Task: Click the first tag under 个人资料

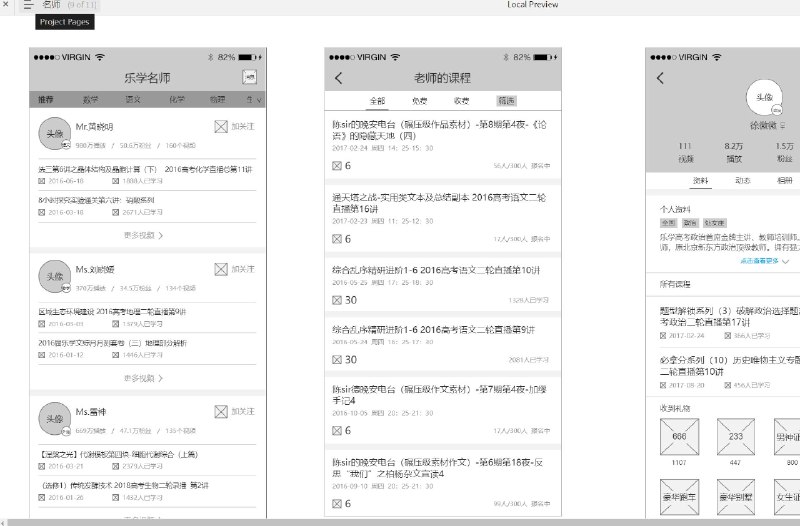Action: click(x=668, y=223)
